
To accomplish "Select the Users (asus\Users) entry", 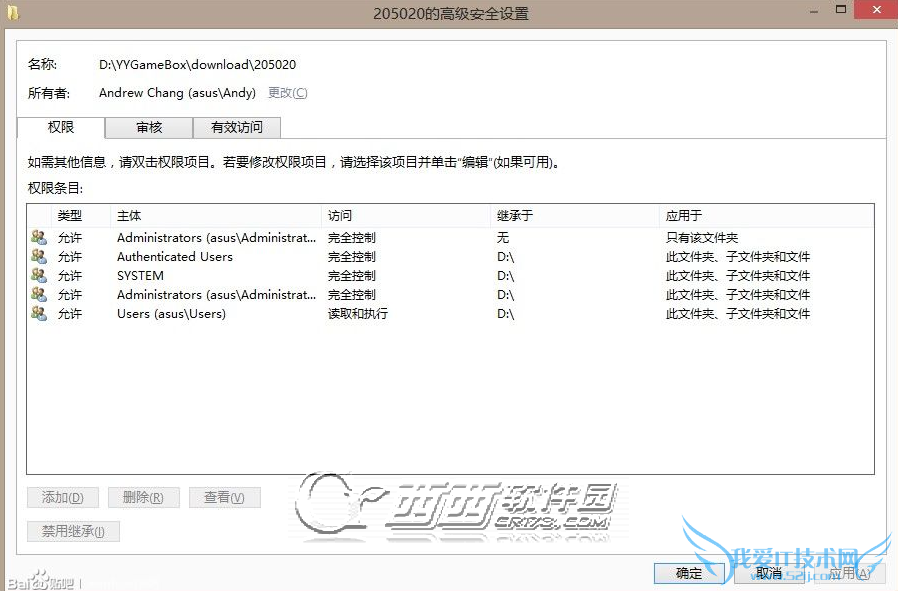I will 450,313.
